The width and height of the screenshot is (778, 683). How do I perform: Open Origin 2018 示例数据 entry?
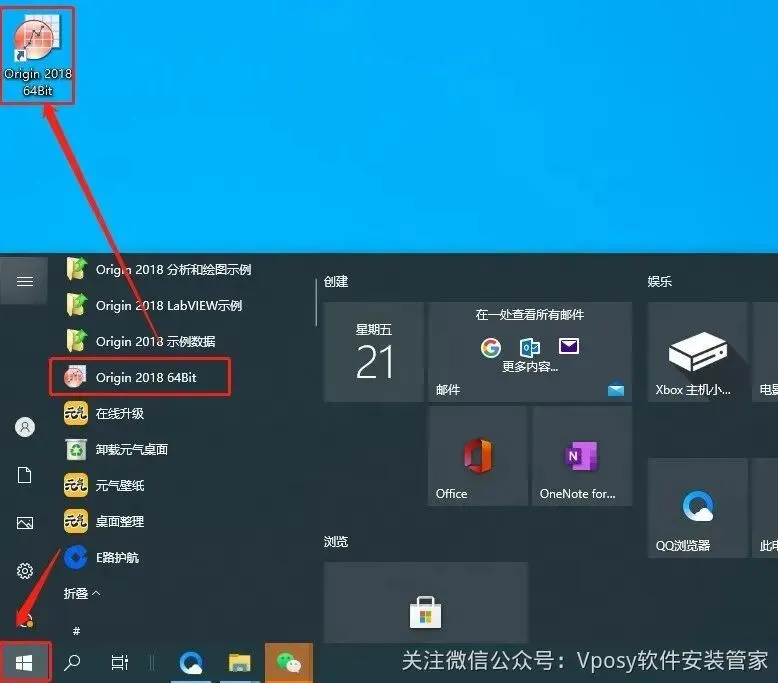[141, 341]
